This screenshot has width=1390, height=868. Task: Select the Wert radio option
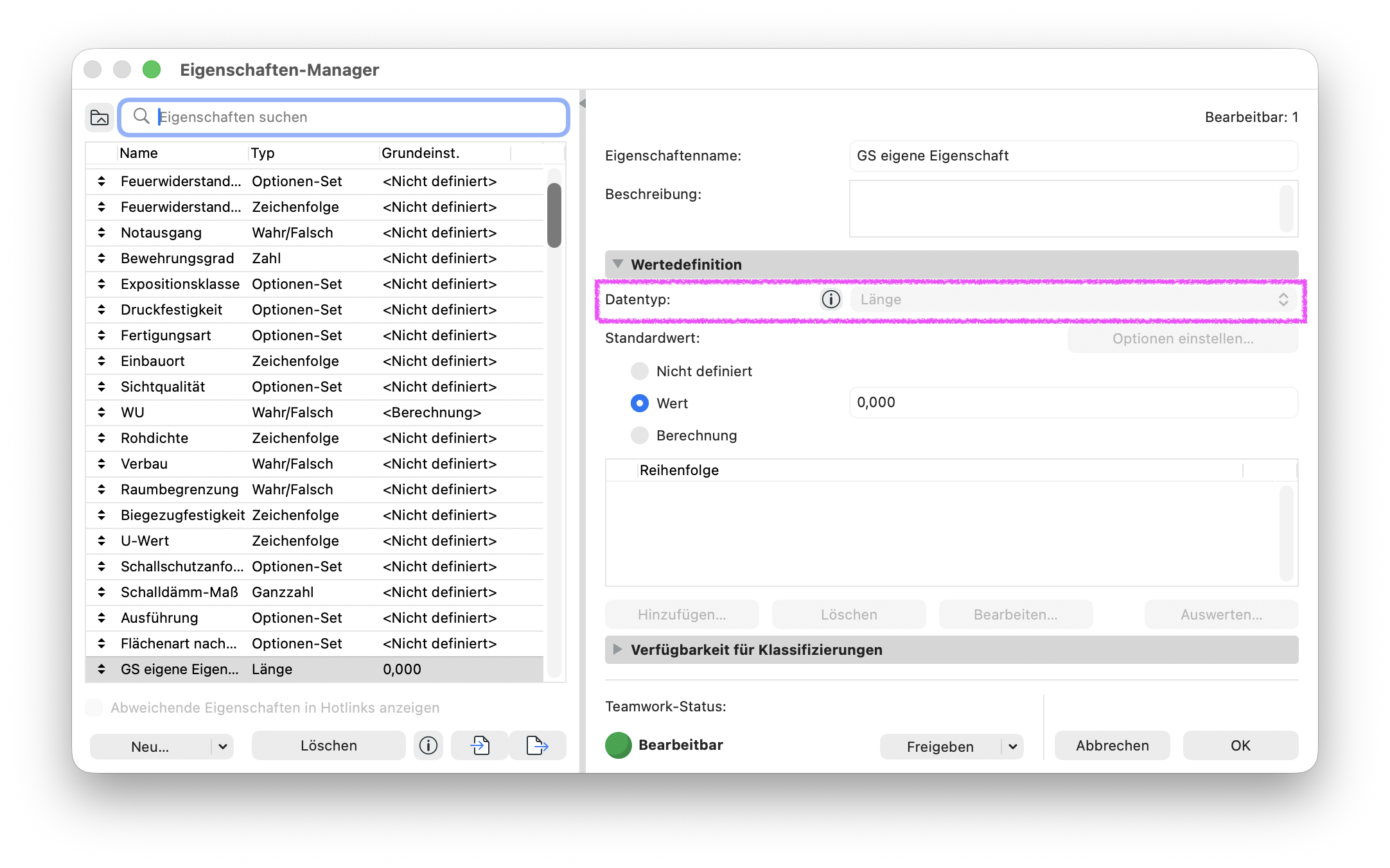pos(640,403)
